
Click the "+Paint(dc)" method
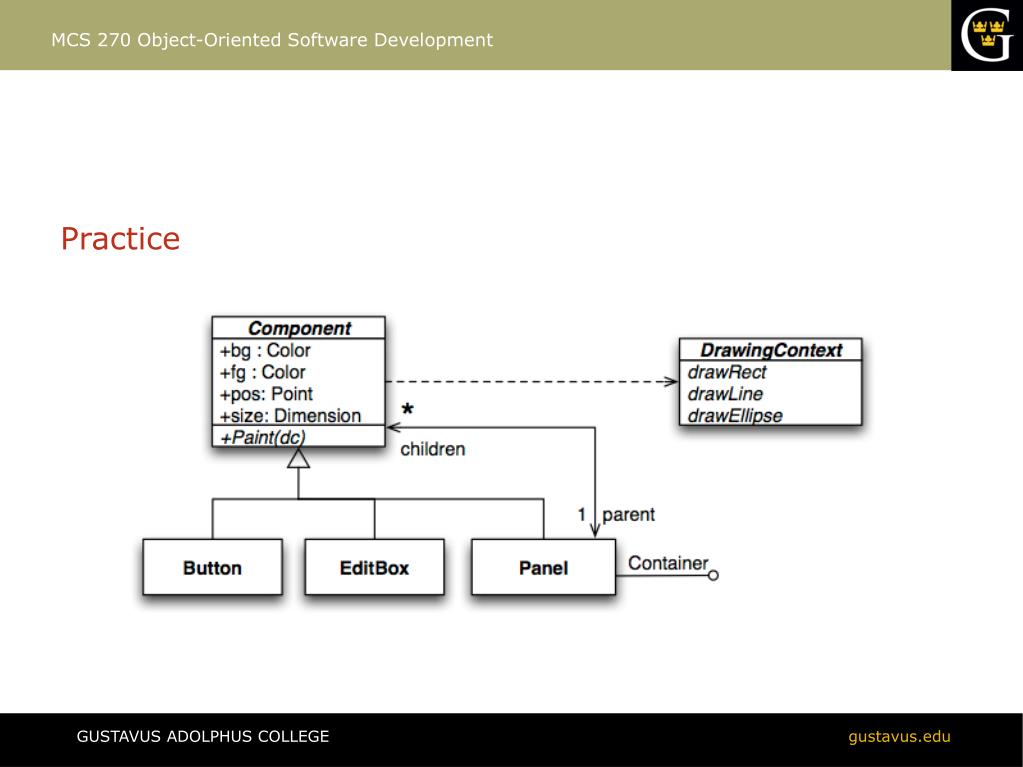tap(263, 437)
